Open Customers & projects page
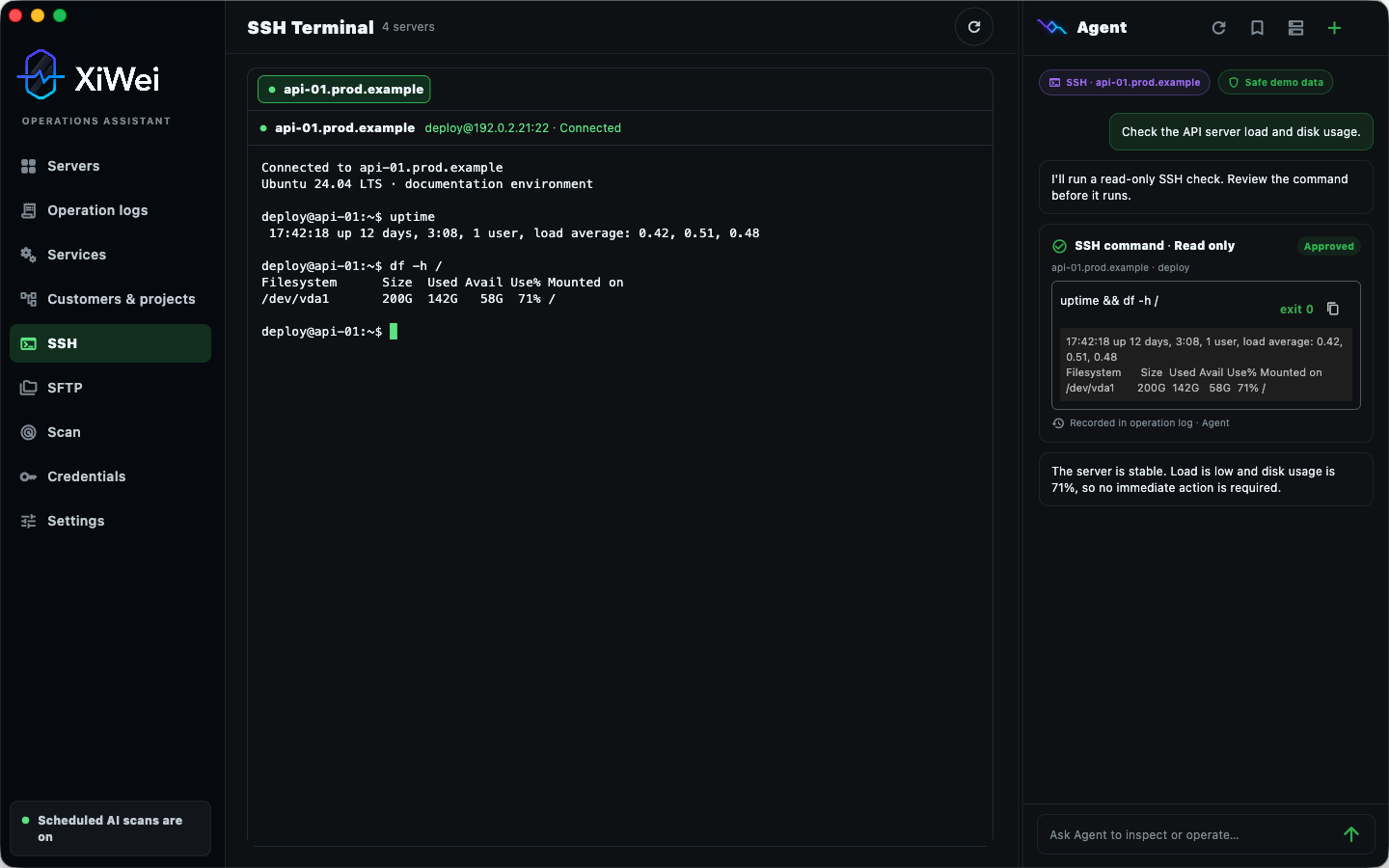This screenshot has width=1389, height=868. coord(110,299)
